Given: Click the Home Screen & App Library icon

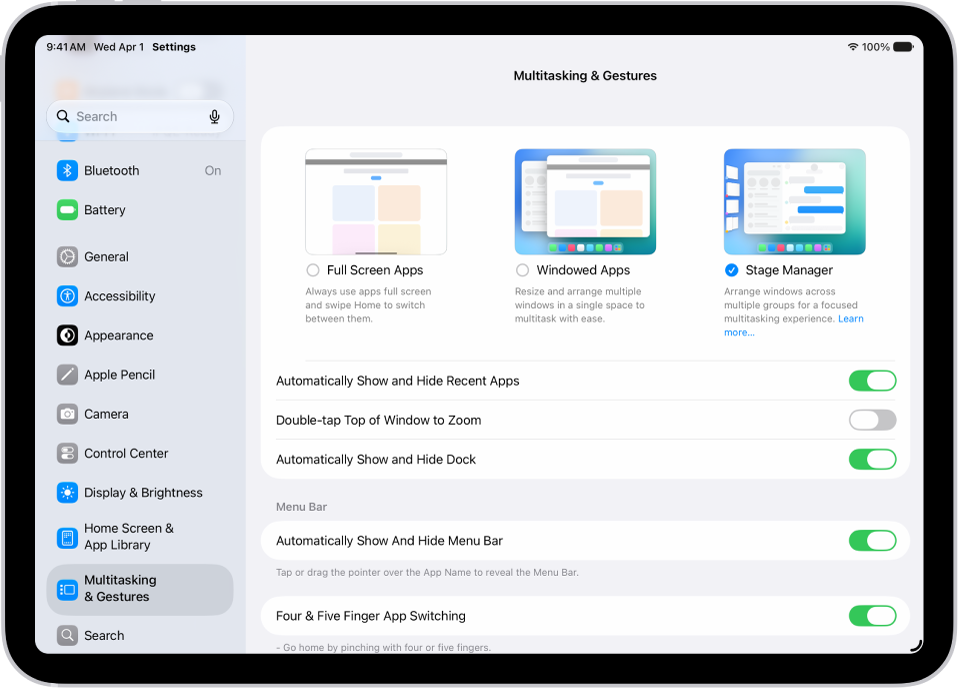Looking at the screenshot, I should (x=67, y=539).
